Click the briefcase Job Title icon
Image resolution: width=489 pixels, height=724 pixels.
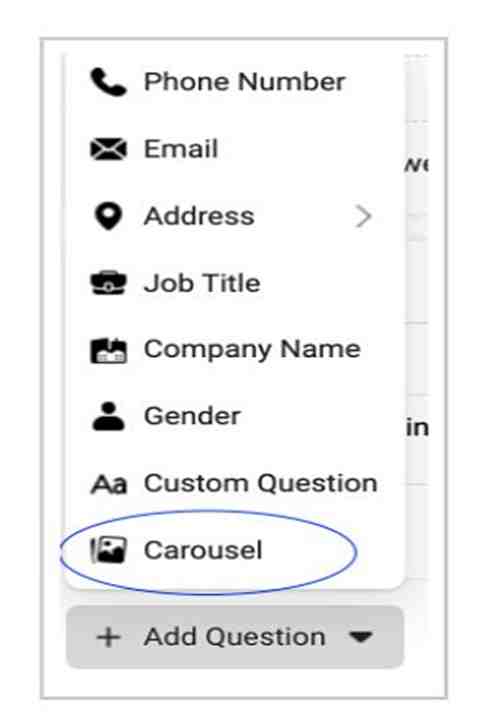[108, 283]
